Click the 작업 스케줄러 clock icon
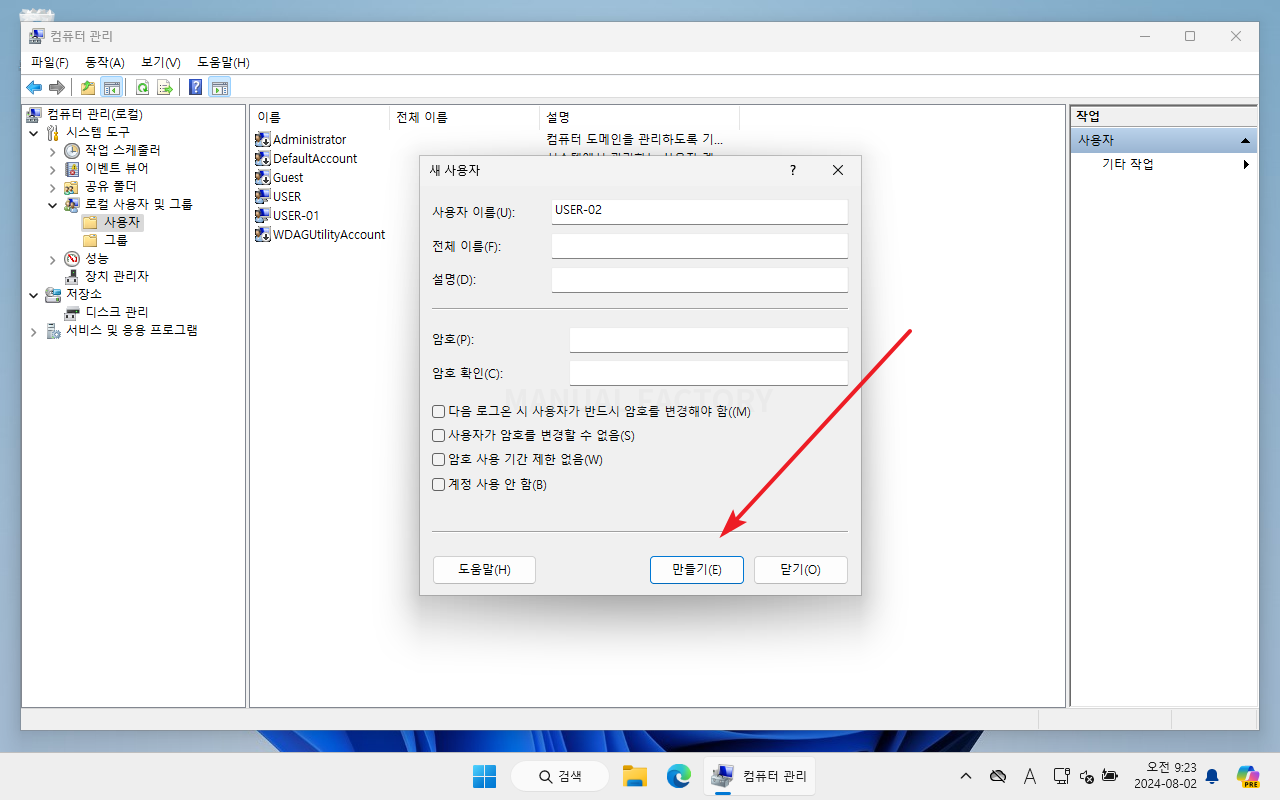The image size is (1280, 800). coord(71,150)
